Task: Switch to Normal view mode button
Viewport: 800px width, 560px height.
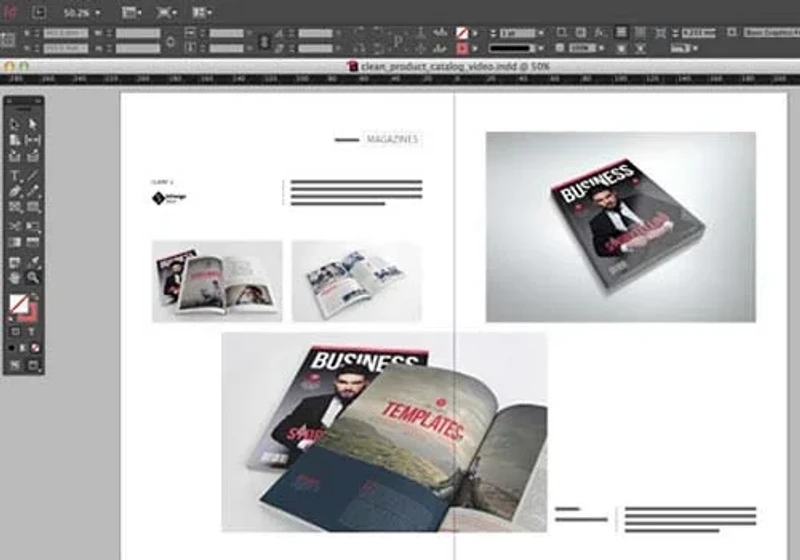Action: tap(14, 365)
